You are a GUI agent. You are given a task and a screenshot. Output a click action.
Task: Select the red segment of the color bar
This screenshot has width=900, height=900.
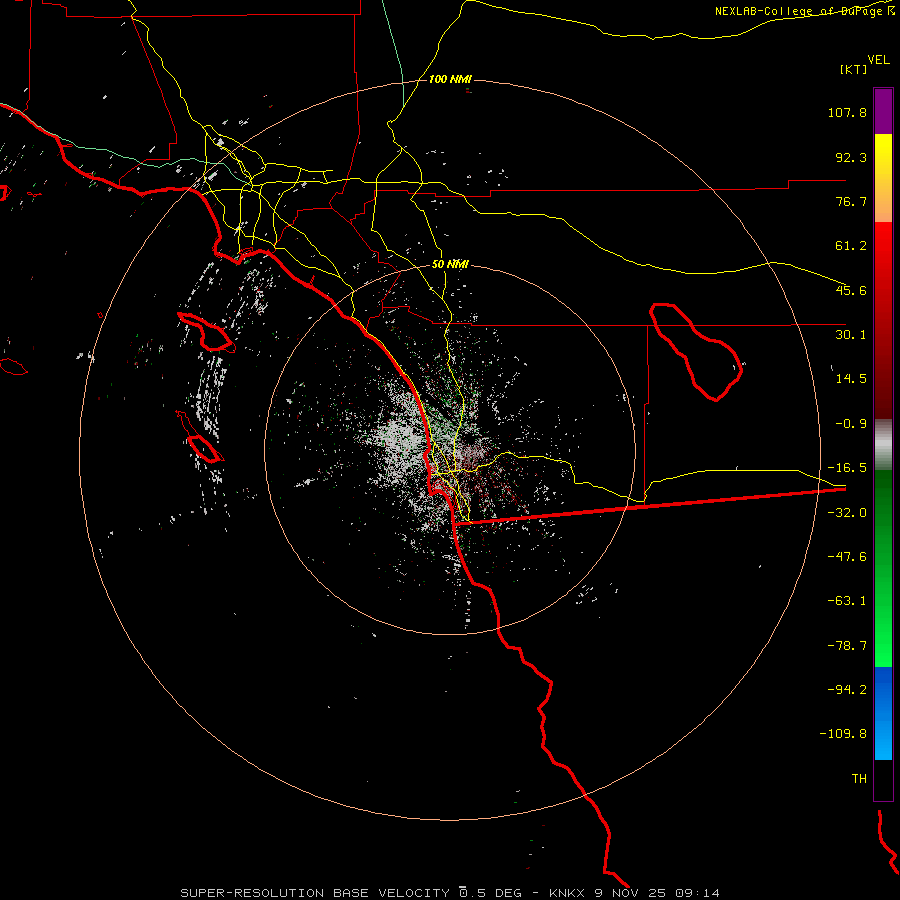point(883,320)
